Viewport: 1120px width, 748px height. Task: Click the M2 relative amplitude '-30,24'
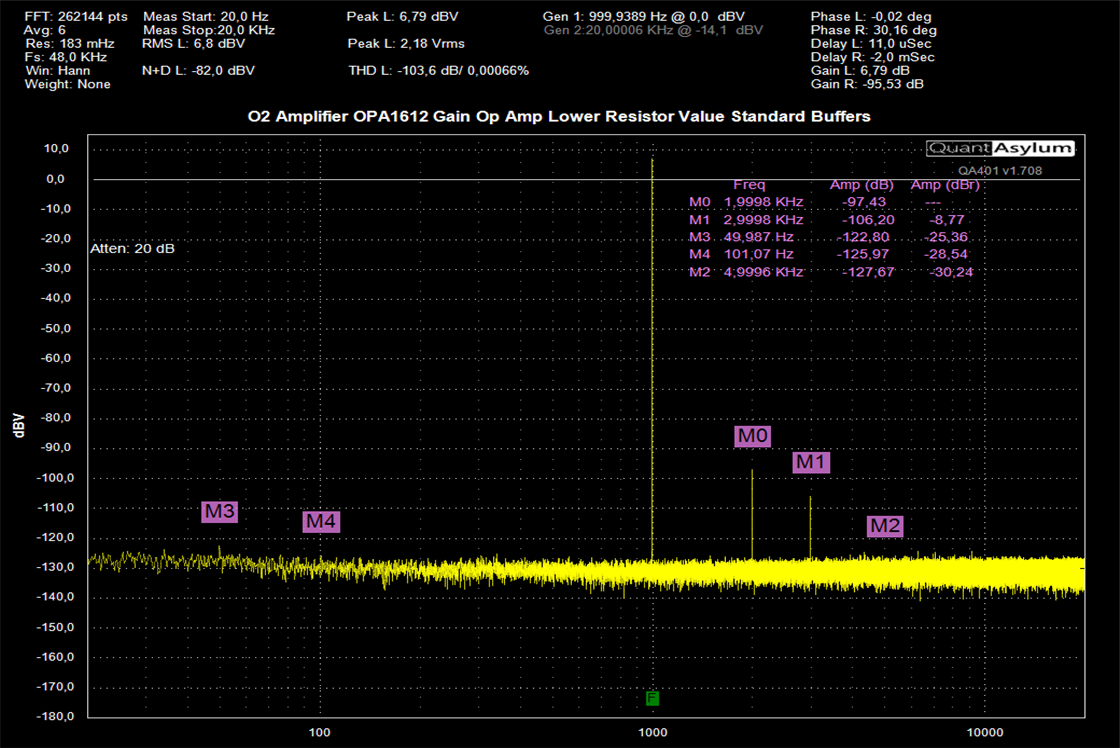pyautogui.click(x=951, y=272)
